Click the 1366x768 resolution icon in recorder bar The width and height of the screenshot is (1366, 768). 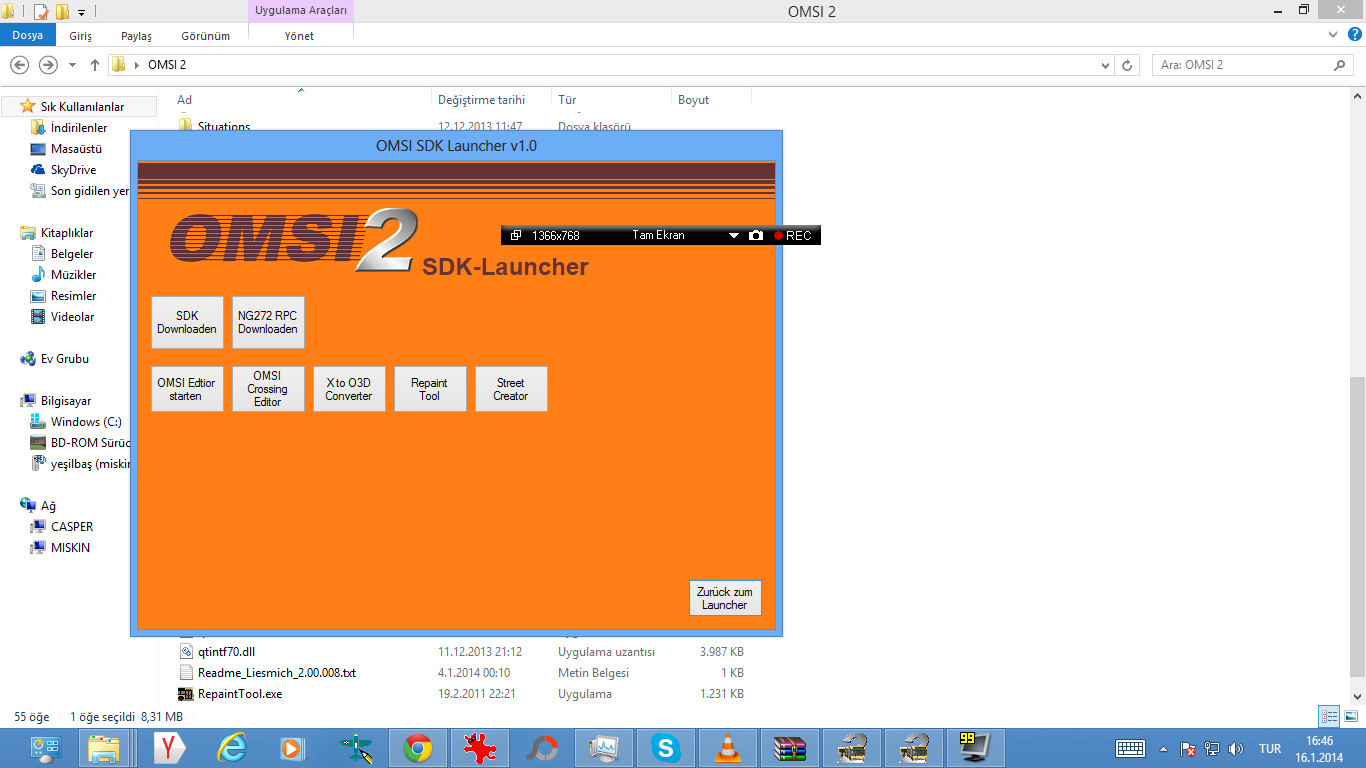coord(516,235)
